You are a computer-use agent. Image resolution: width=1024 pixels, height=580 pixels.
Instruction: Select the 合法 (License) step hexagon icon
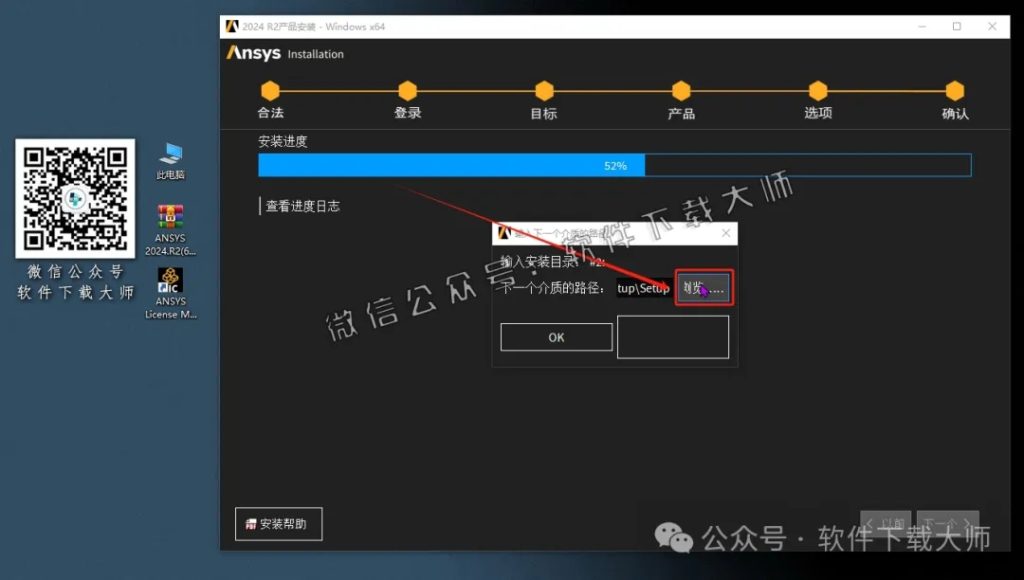[x=270, y=88]
